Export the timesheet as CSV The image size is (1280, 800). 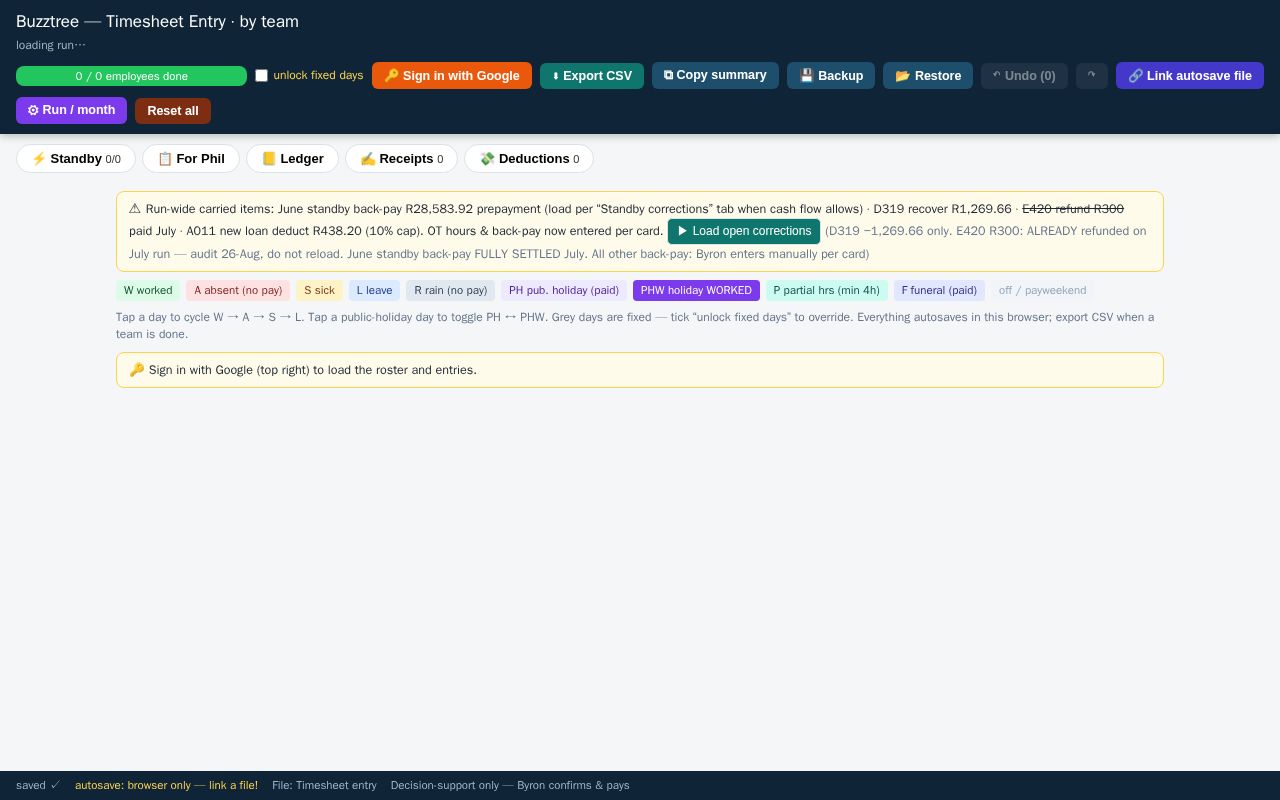click(x=592, y=76)
